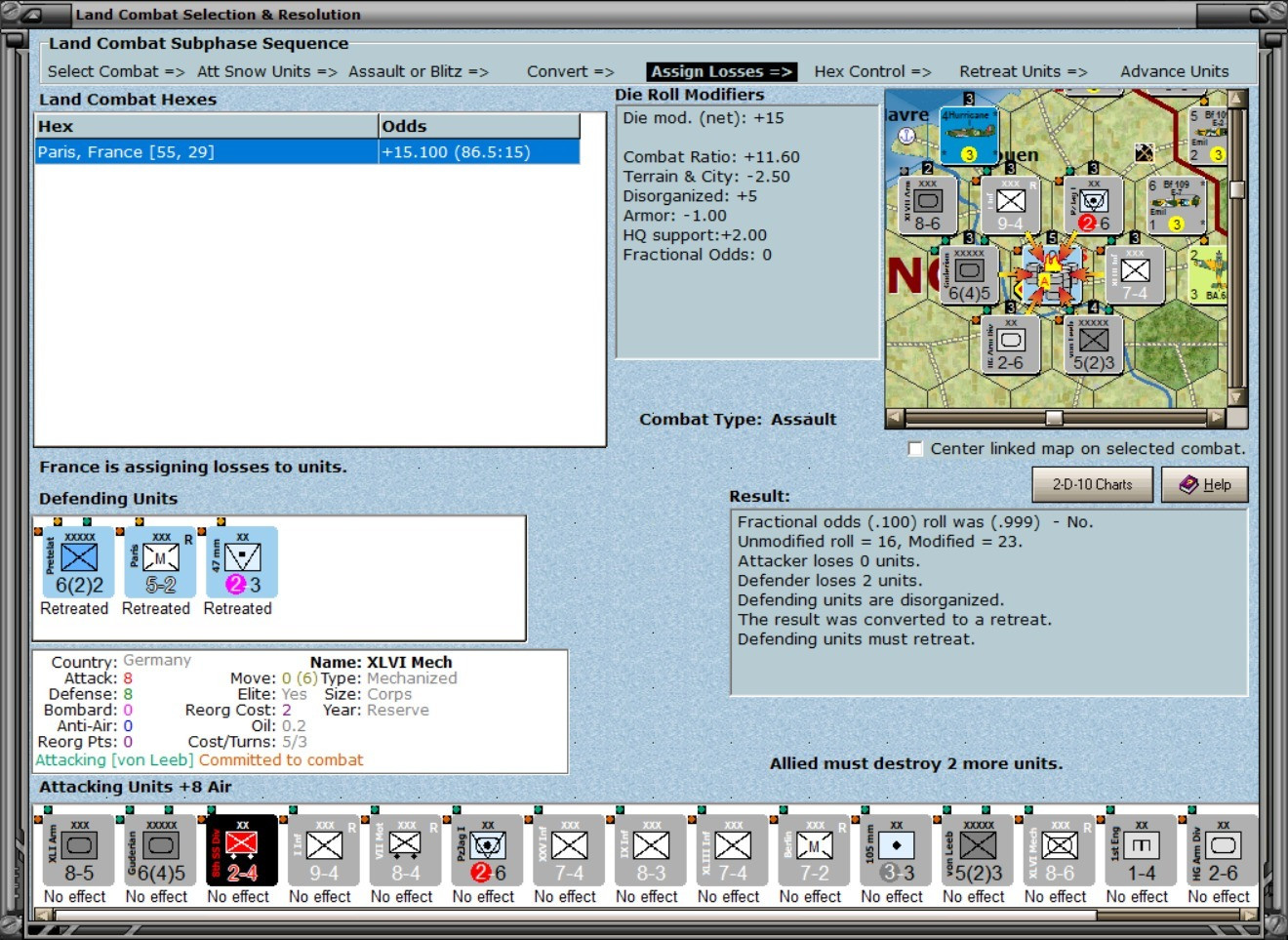Click the 'Terrain & City: -2.50' line
1288x940 pixels.
pos(706,177)
